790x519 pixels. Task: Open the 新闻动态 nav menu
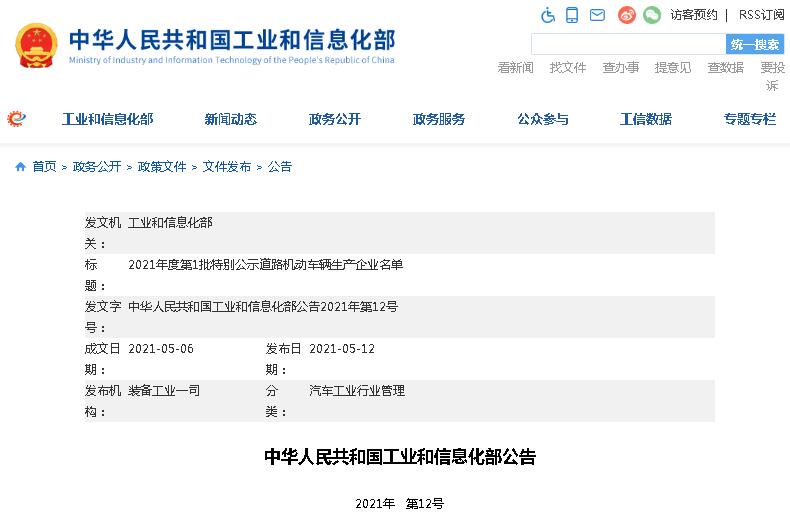[231, 119]
